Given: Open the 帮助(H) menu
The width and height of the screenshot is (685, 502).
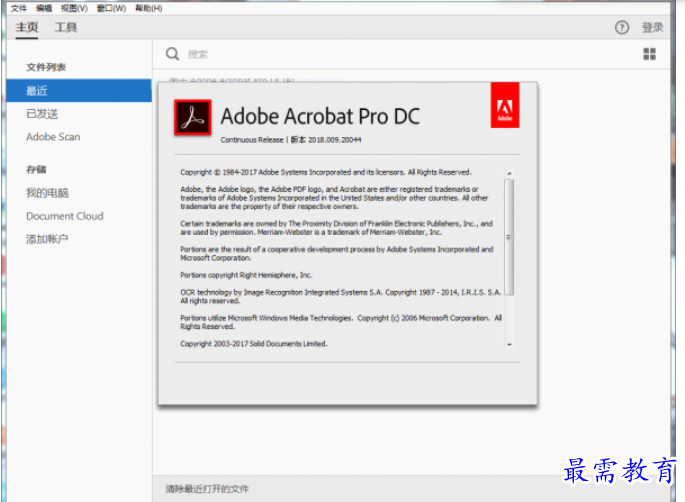Looking at the screenshot, I should point(149,8).
